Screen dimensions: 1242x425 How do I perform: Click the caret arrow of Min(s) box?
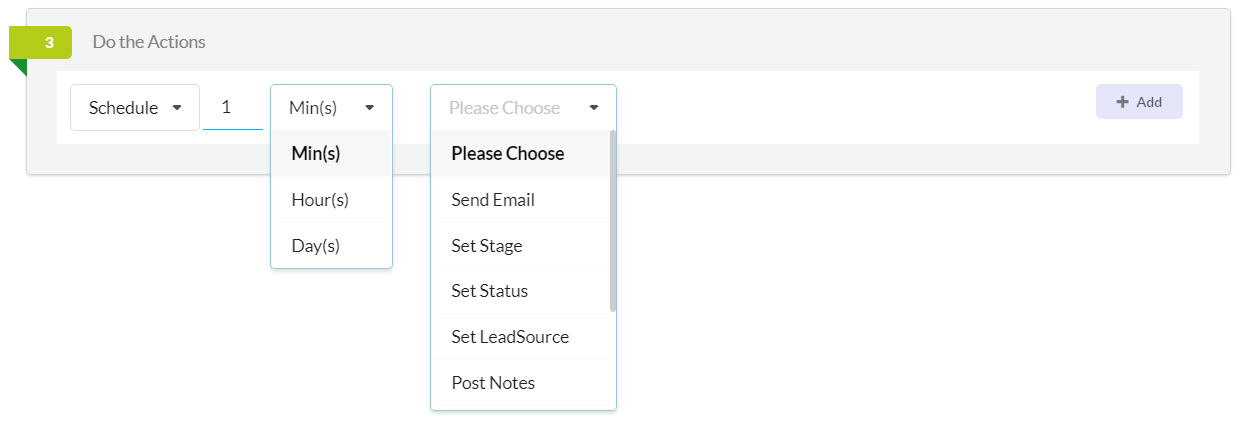pyautogui.click(x=369, y=108)
